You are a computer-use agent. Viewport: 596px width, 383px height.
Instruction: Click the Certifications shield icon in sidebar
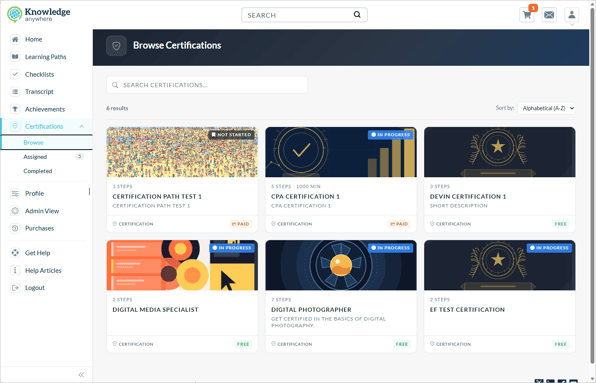(x=15, y=126)
